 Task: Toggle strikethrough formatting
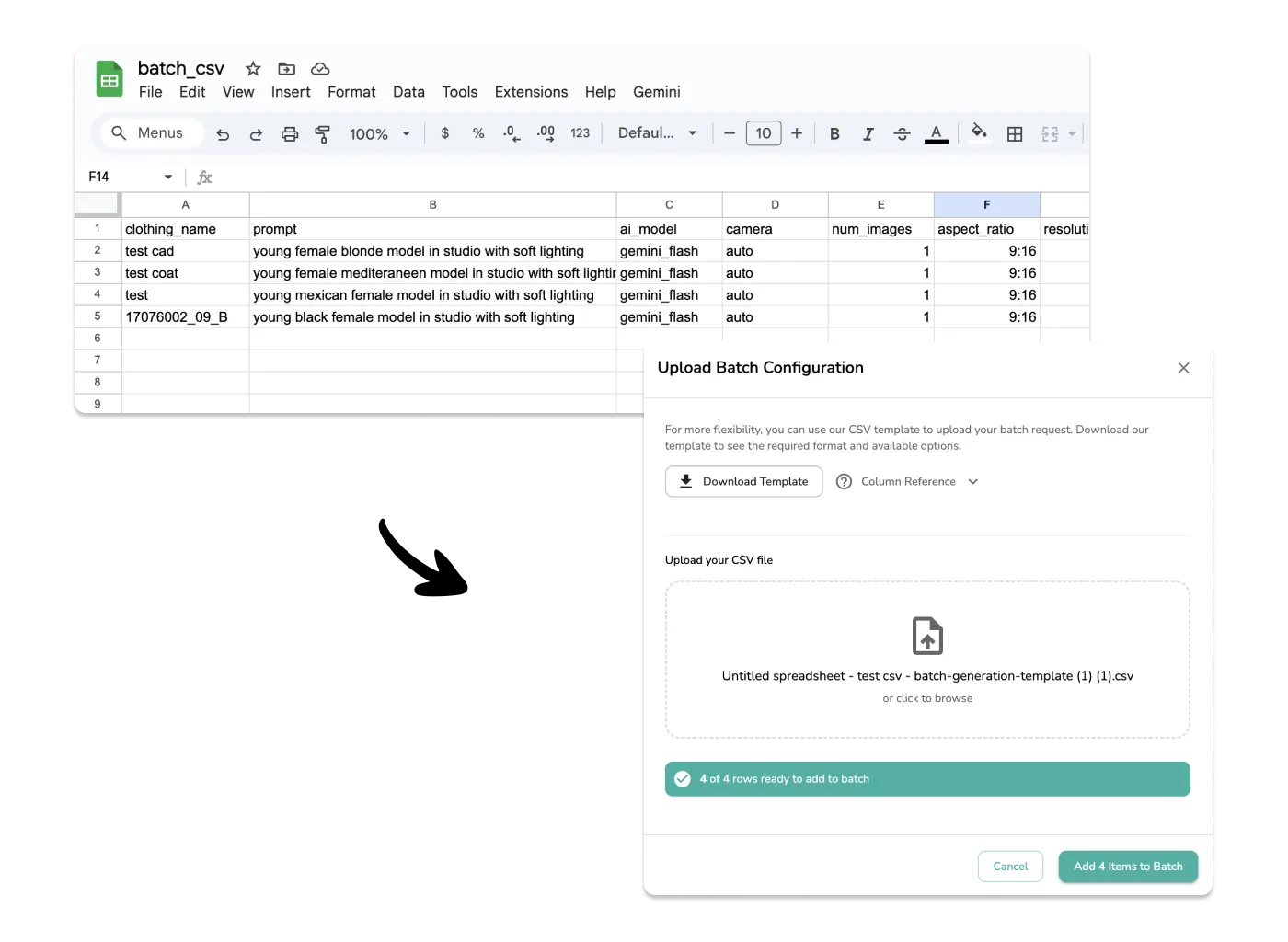point(902,133)
